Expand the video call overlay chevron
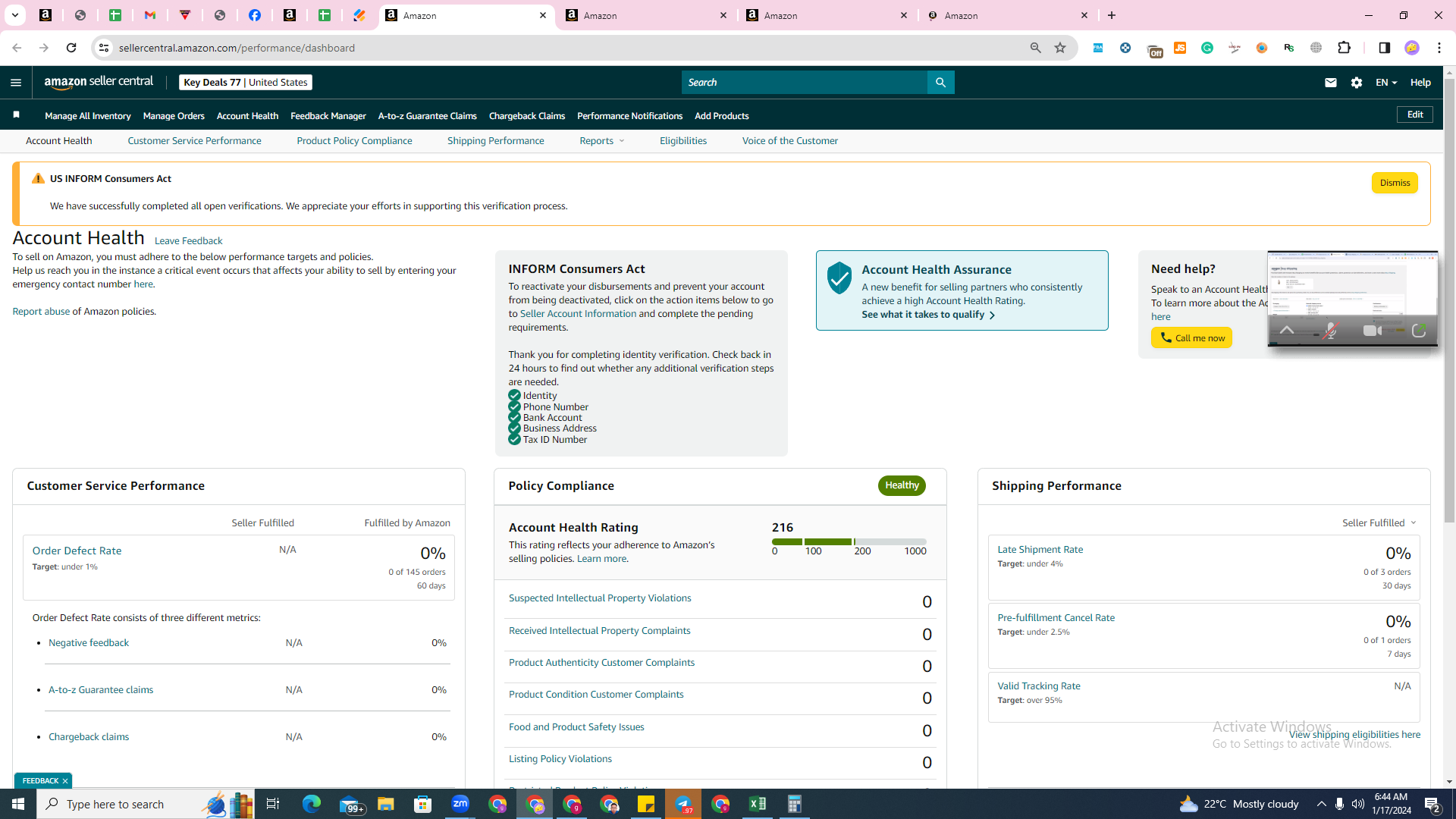 [x=1287, y=331]
